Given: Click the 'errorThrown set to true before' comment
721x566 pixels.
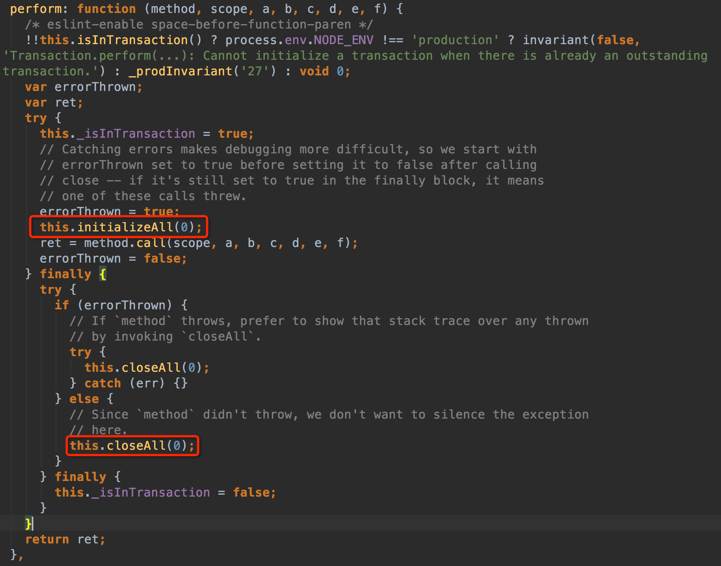Looking at the screenshot, I should 288,165.
